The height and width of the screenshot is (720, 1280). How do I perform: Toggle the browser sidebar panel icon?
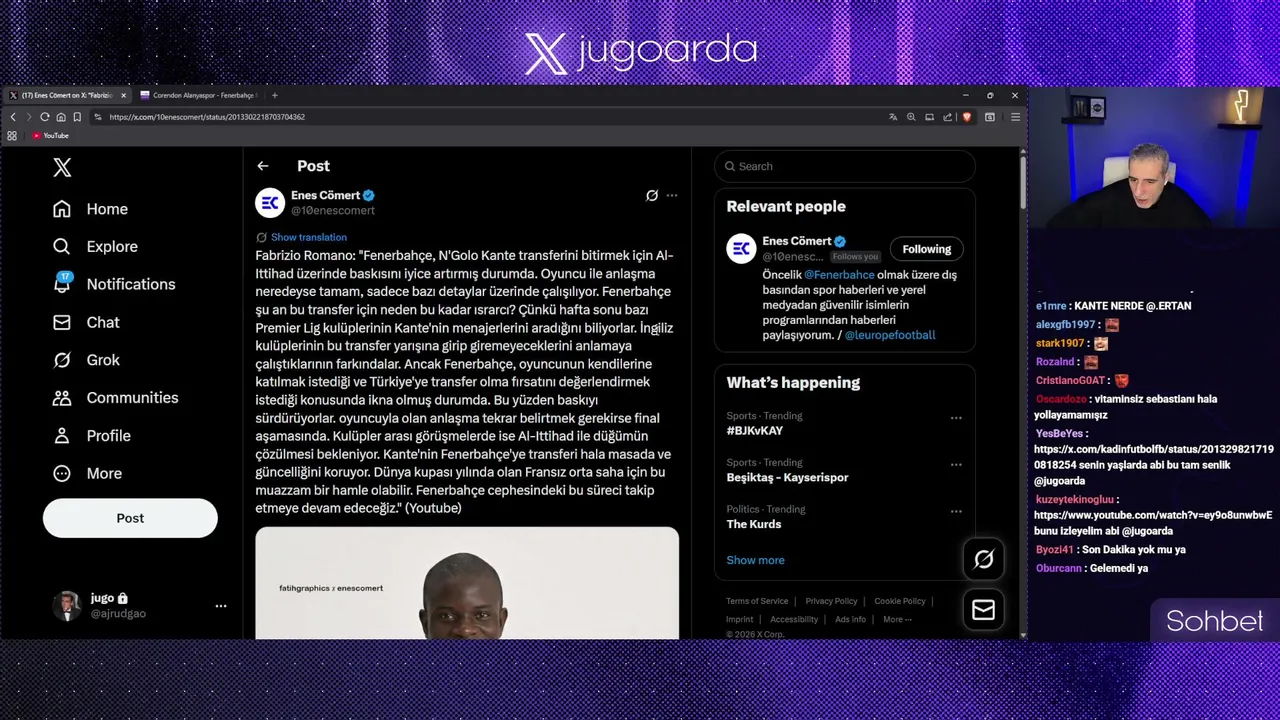tap(990, 117)
